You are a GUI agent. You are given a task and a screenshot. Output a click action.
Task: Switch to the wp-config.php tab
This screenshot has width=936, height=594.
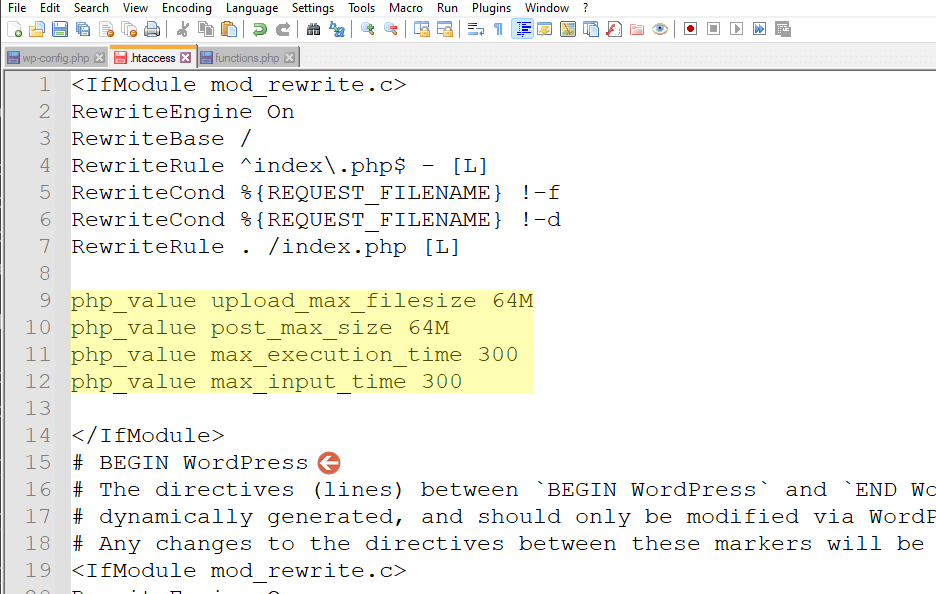tap(56, 58)
